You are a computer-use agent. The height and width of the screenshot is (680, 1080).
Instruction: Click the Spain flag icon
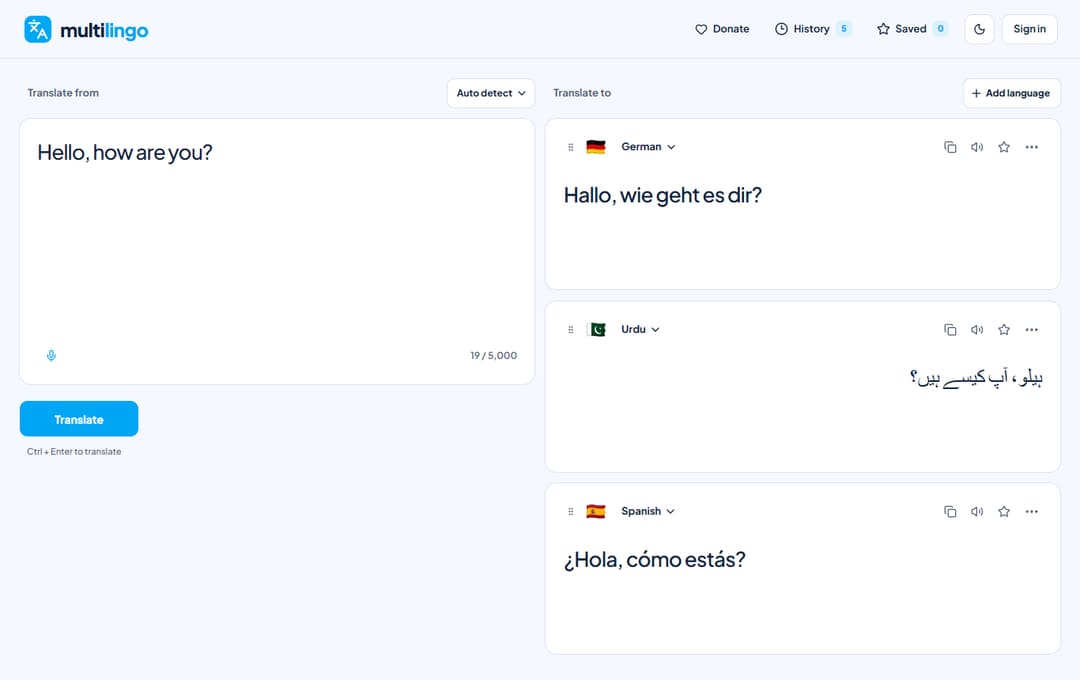[596, 511]
